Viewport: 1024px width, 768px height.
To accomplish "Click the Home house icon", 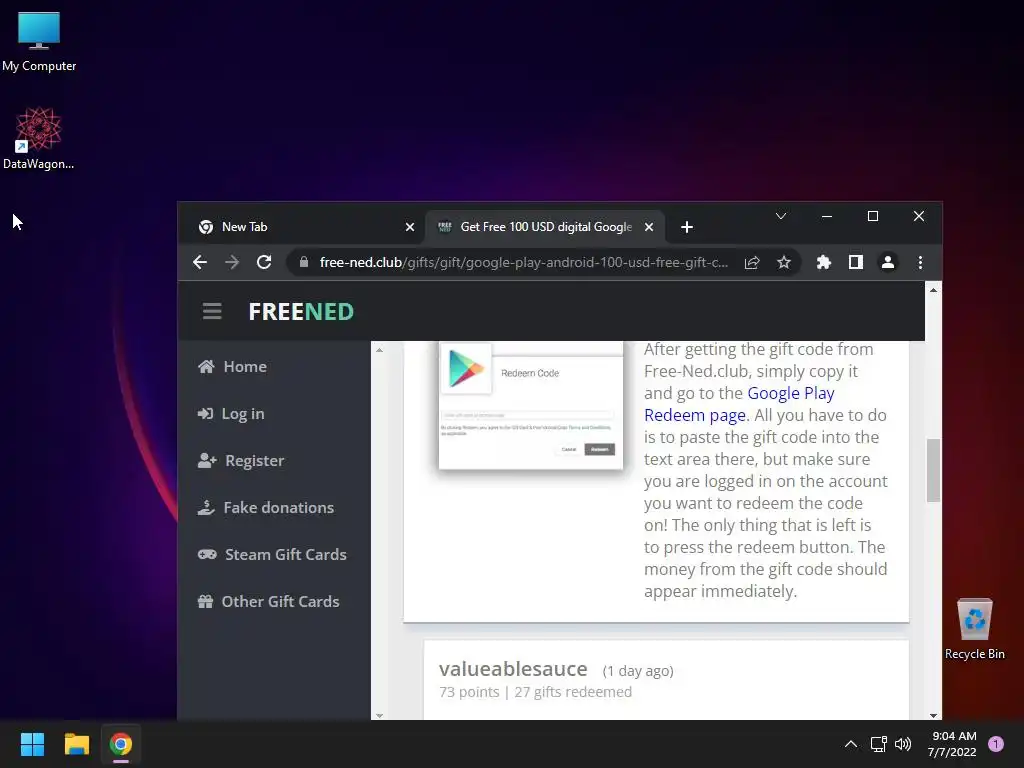I will click(x=206, y=366).
